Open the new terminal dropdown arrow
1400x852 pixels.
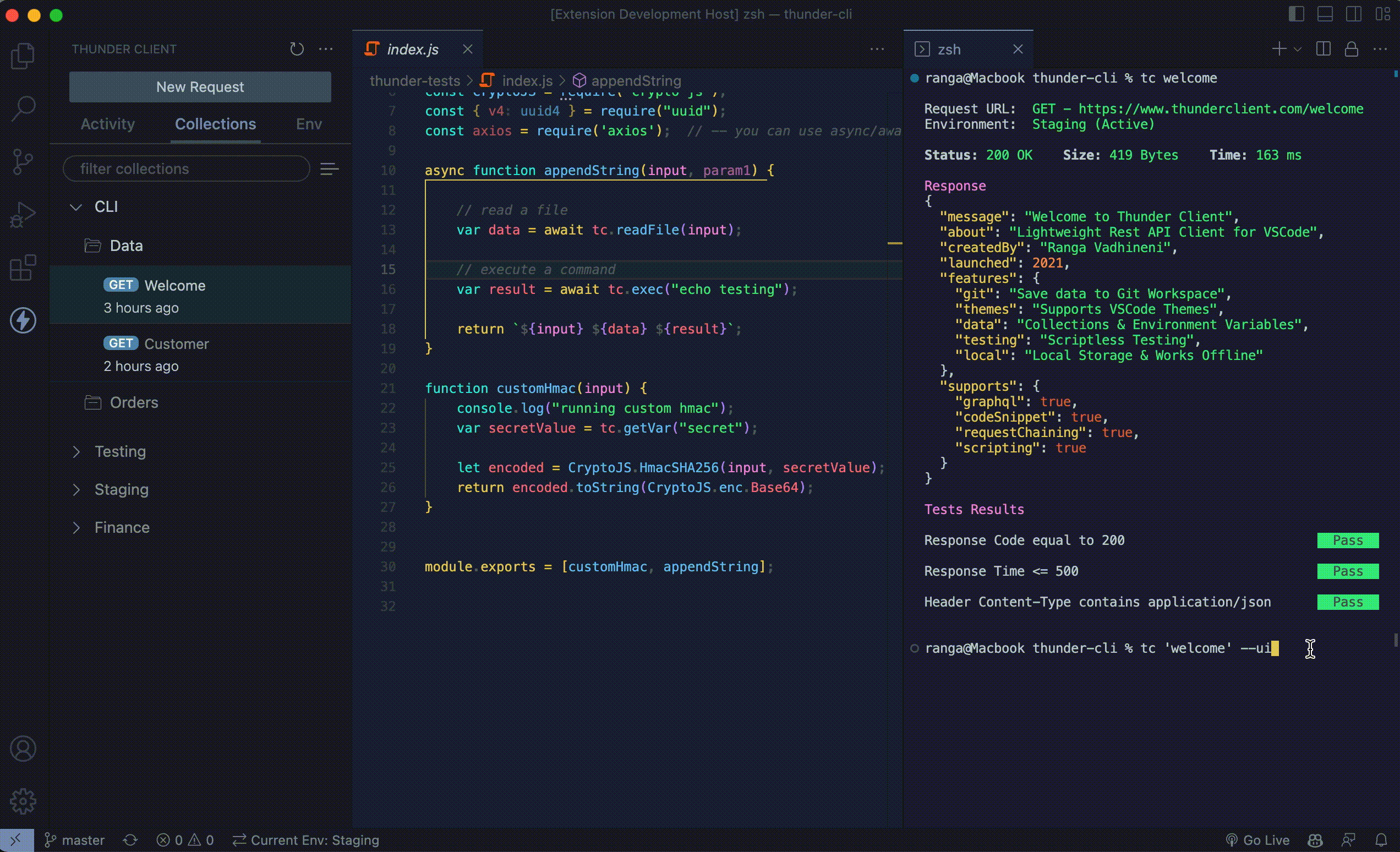tap(1298, 50)
